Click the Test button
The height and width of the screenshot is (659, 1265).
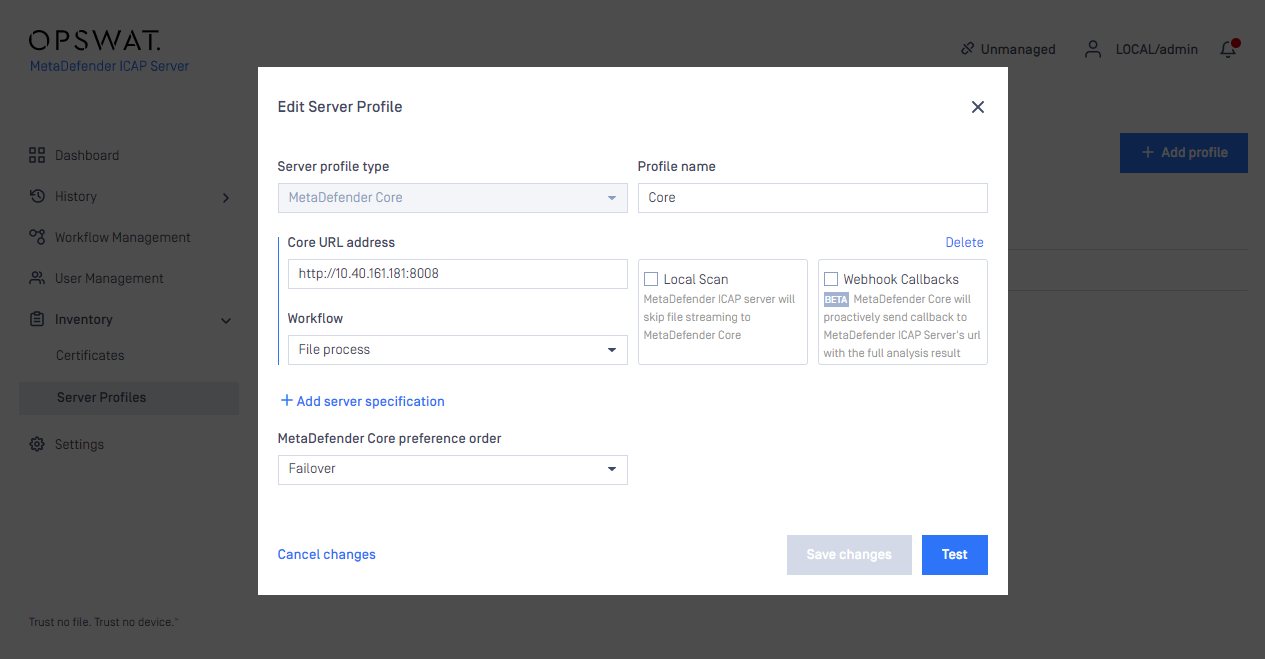(955, 555)
